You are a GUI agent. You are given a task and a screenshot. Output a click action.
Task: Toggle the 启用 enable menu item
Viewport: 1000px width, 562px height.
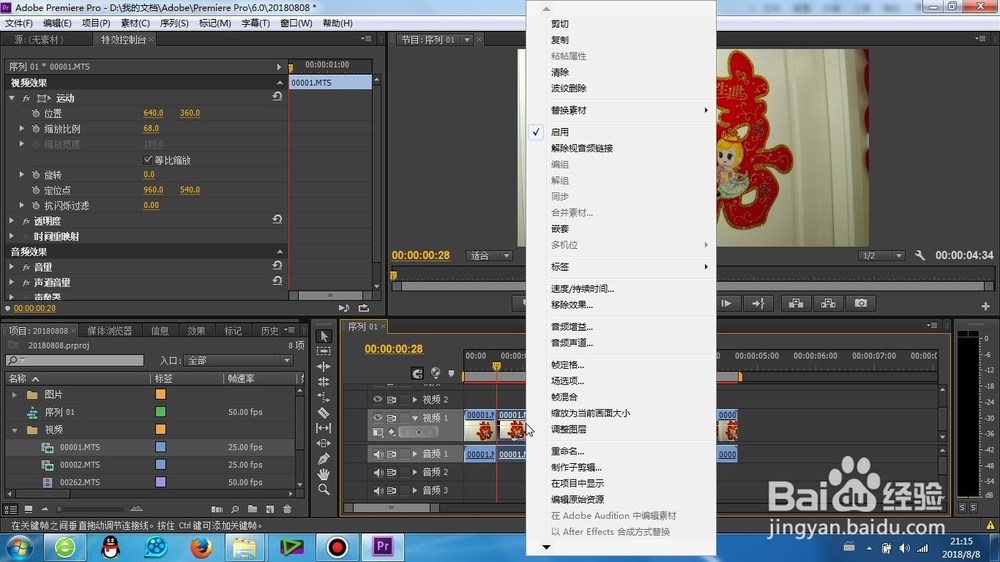click(560, 132)
